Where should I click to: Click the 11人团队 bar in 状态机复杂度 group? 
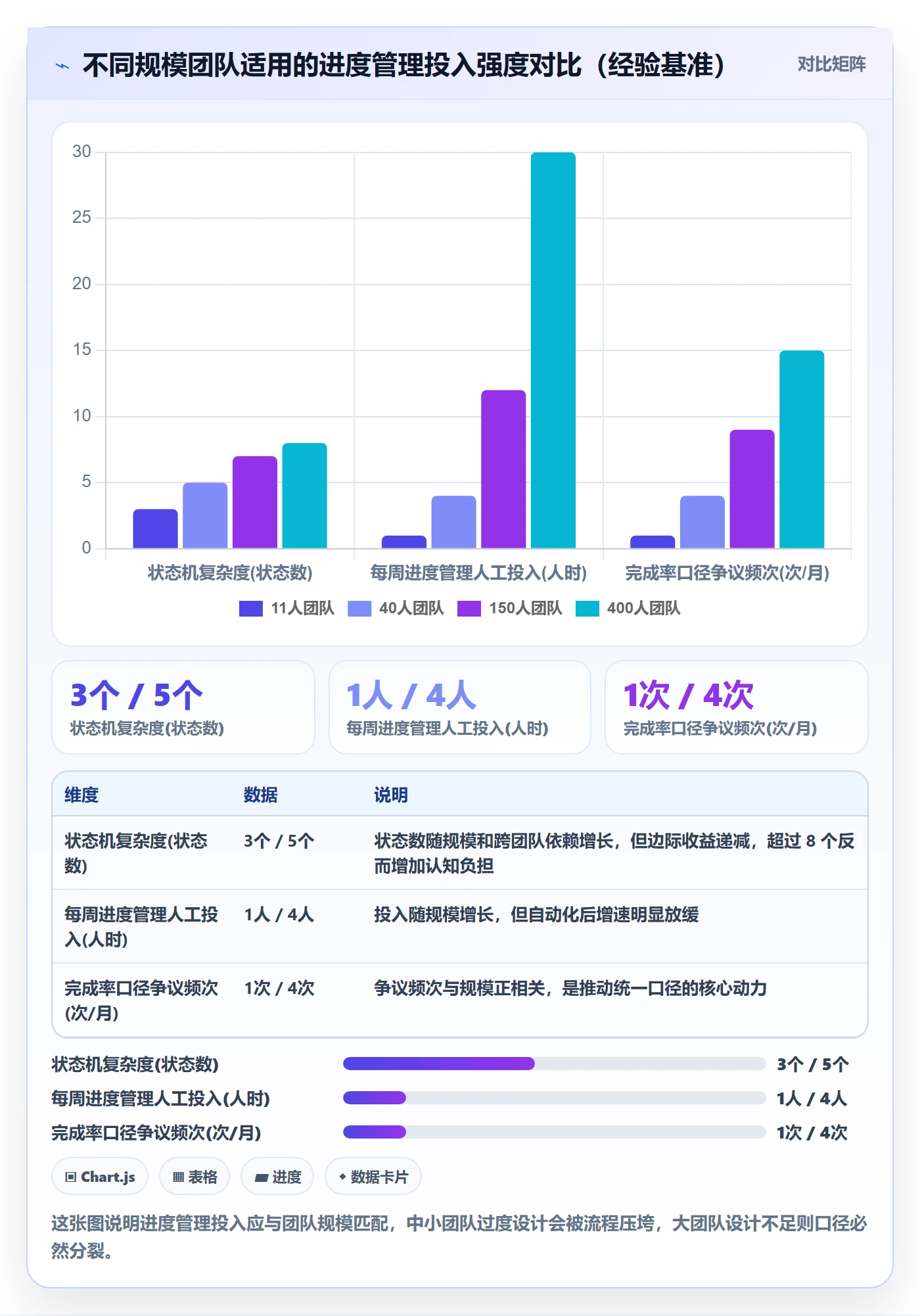pyautogui.click(x=155, y=529)
